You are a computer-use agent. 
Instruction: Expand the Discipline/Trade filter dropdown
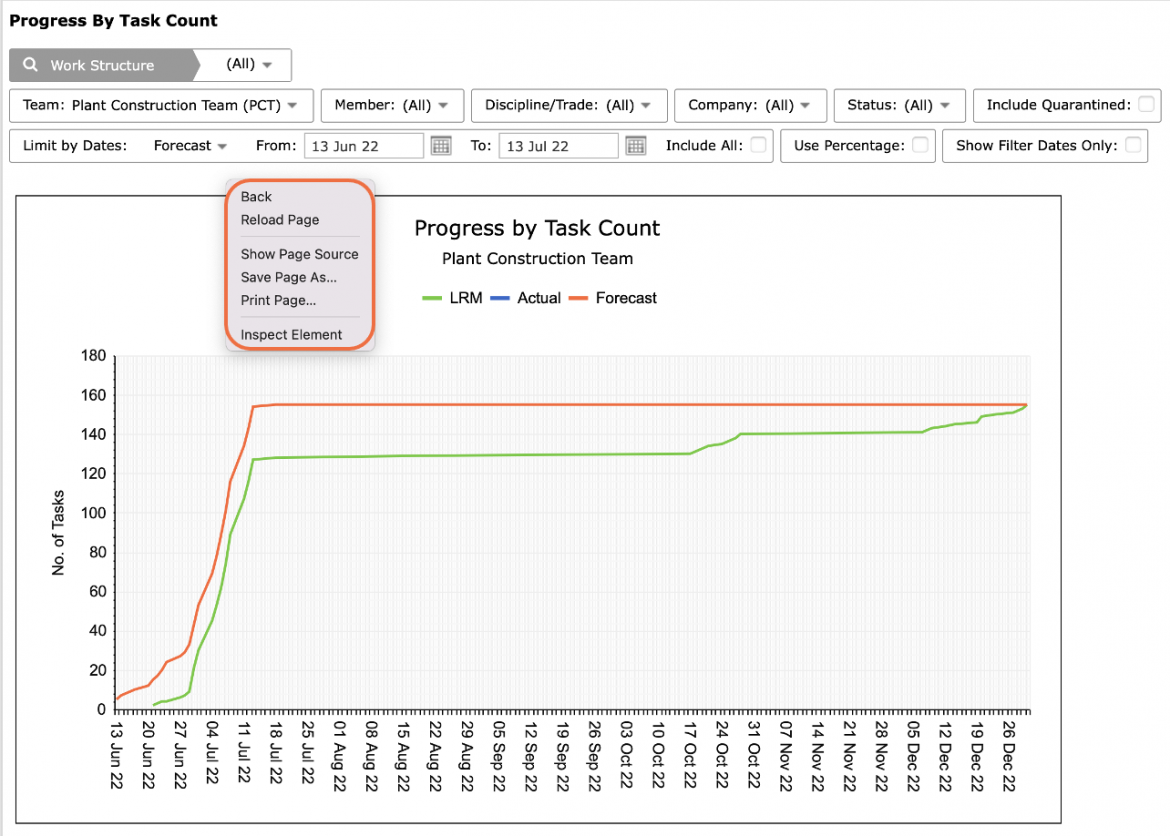tap(569, 105)
